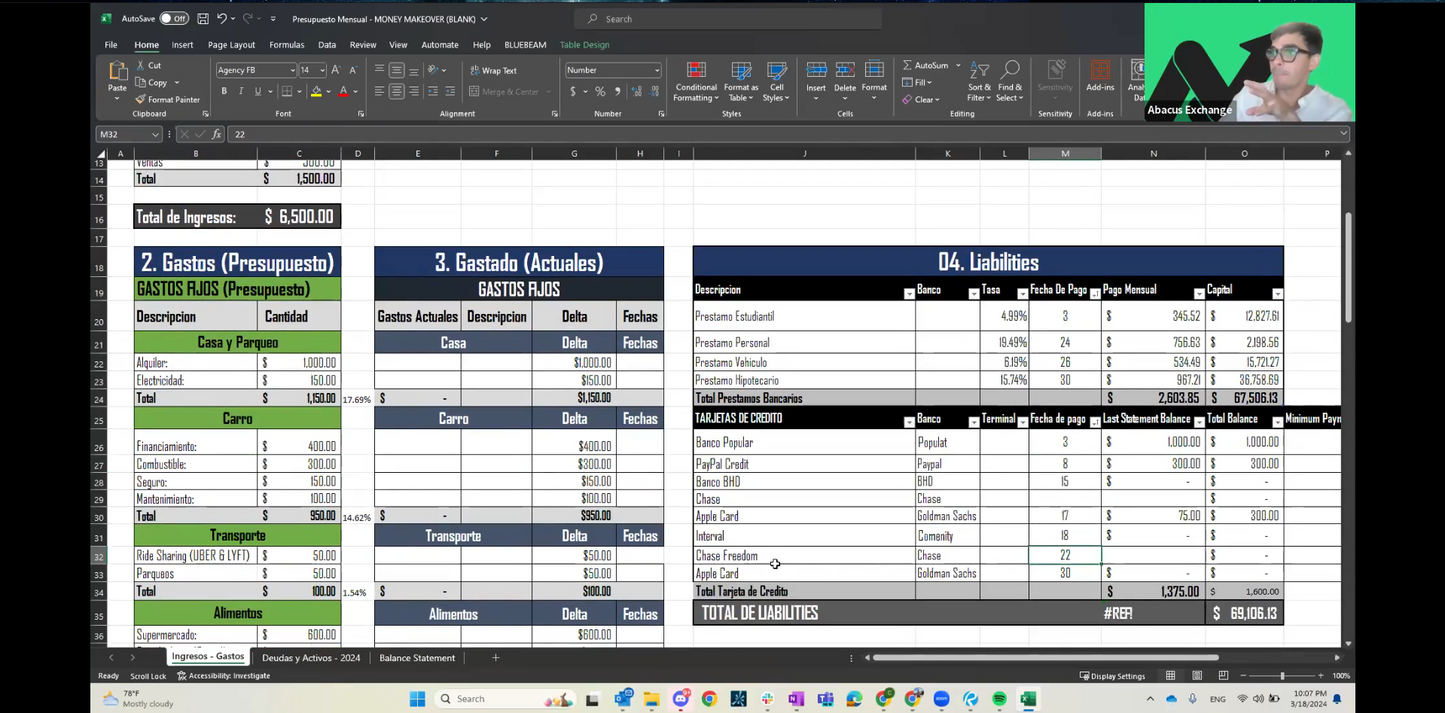Click the Sort & Filter icon
The width and height of the screenshot is (1445, 713).
click(979, 80)
